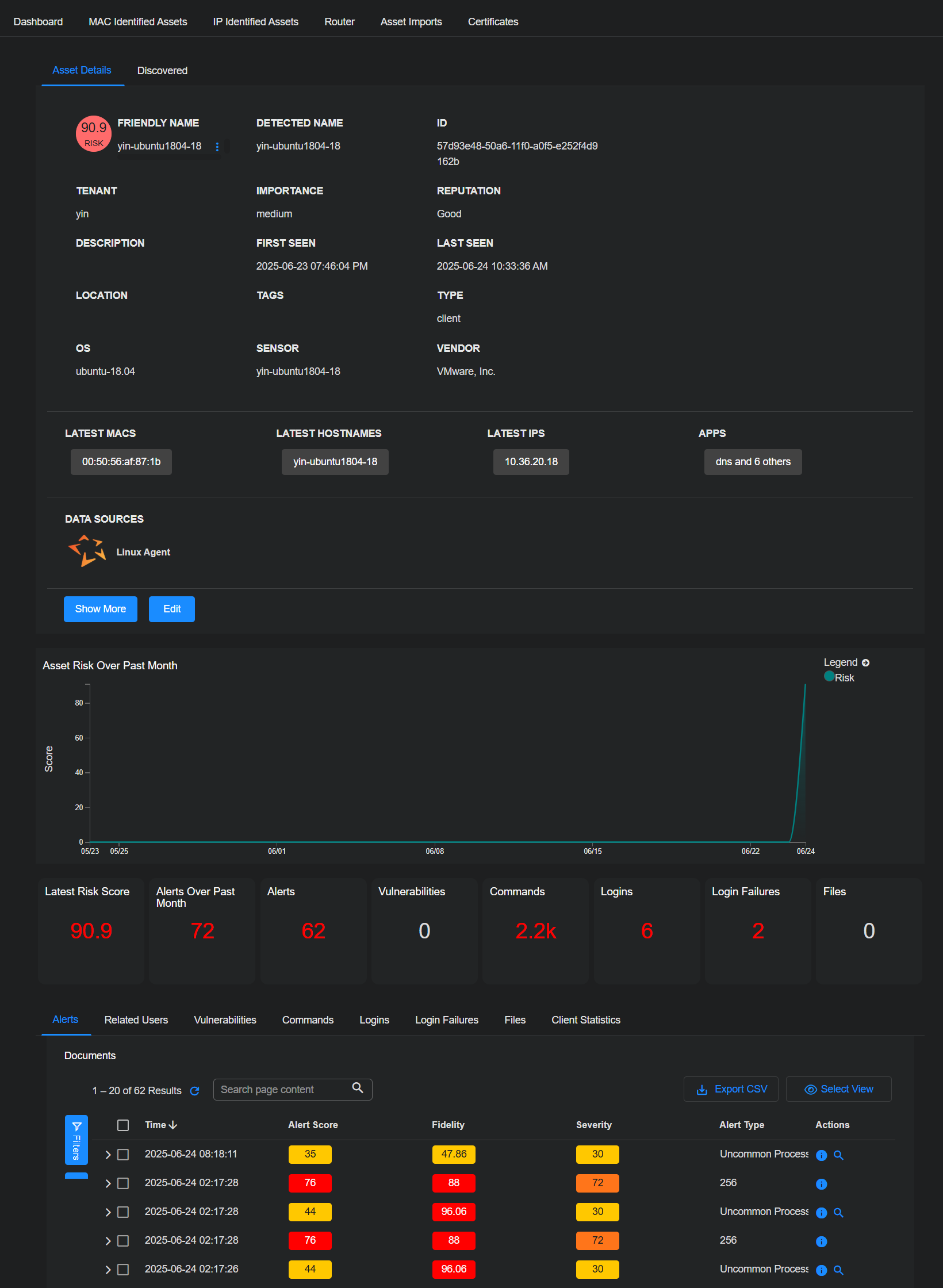The height and width of the screenshot is (1288, 943).
Task: Click the search magnifier in page content box
Action: (x=357, y=1088)
